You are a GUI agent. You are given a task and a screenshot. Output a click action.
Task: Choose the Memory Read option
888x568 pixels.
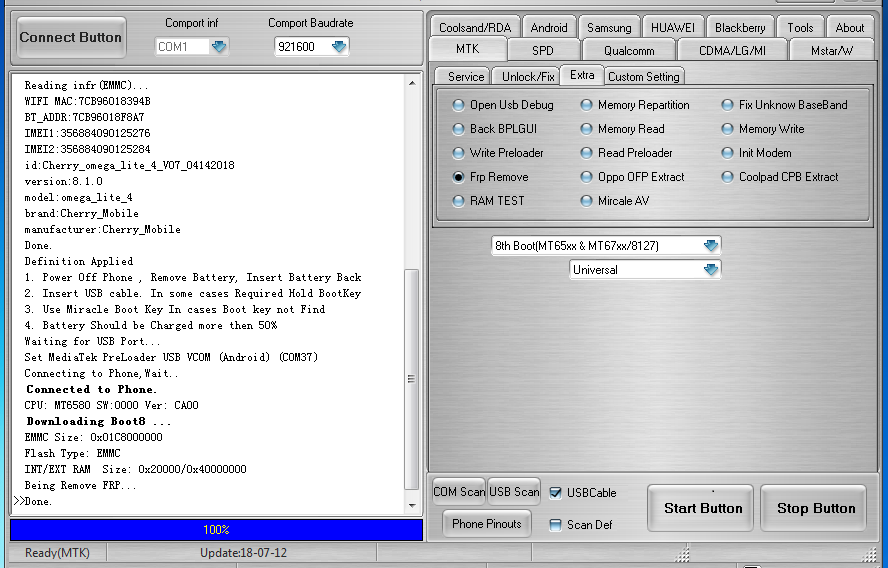point(622,129)
